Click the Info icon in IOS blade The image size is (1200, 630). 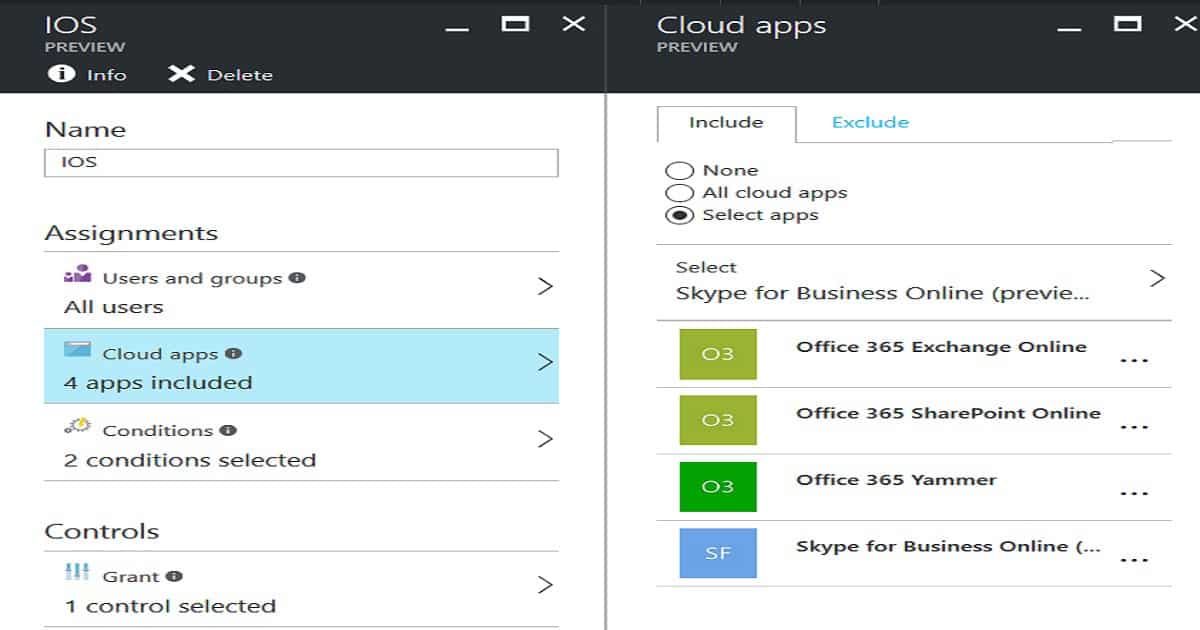click(61, 74)
